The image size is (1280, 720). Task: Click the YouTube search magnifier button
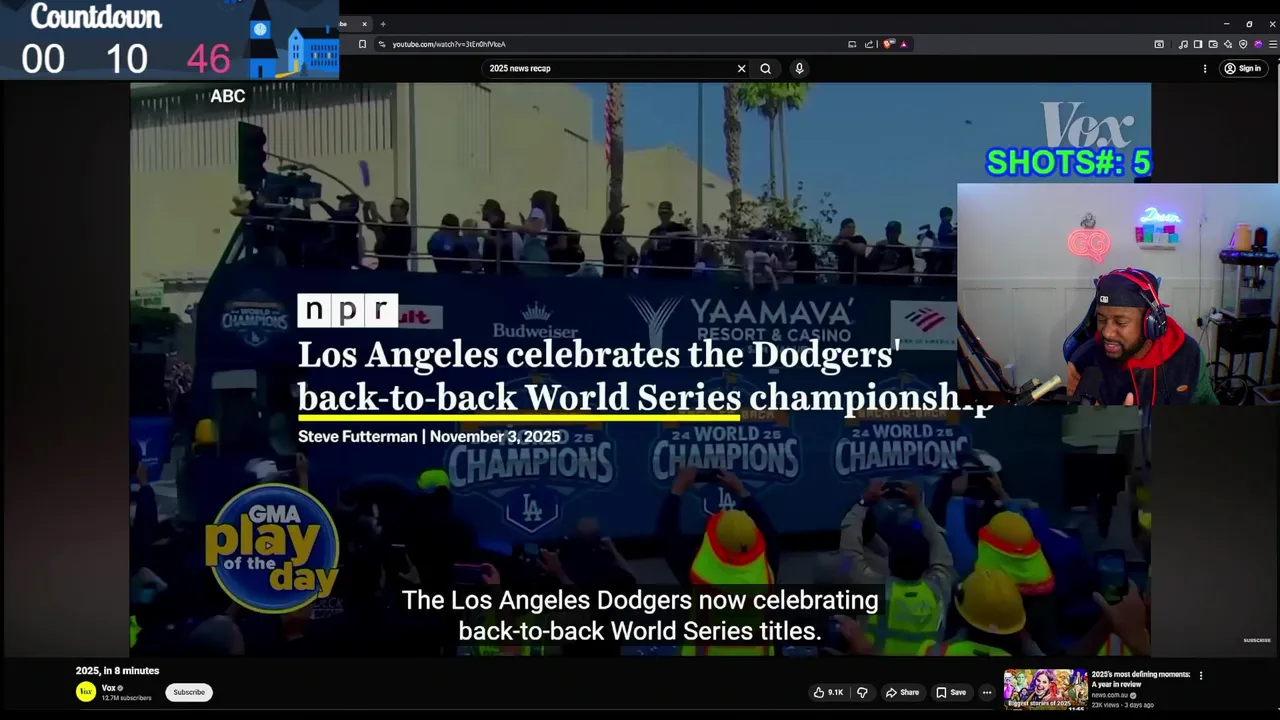click(765, 68)
